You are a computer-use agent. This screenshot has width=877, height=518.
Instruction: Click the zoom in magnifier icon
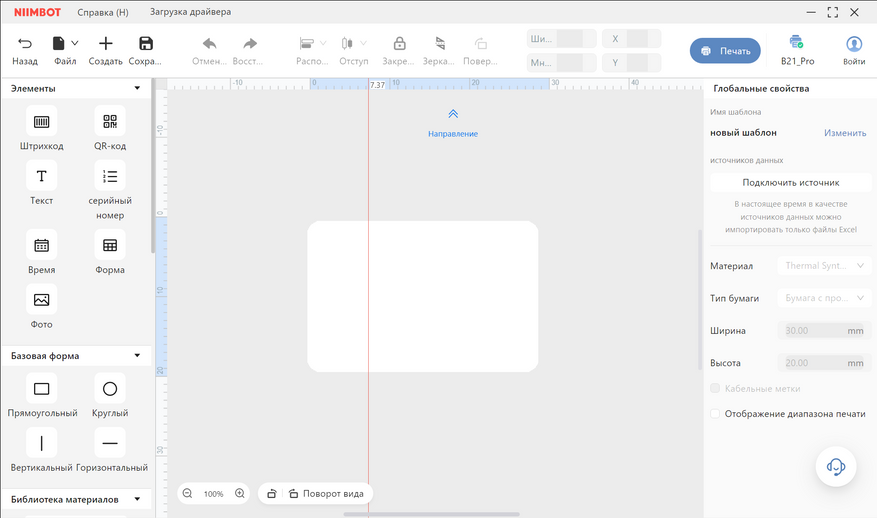click(240, 493)
